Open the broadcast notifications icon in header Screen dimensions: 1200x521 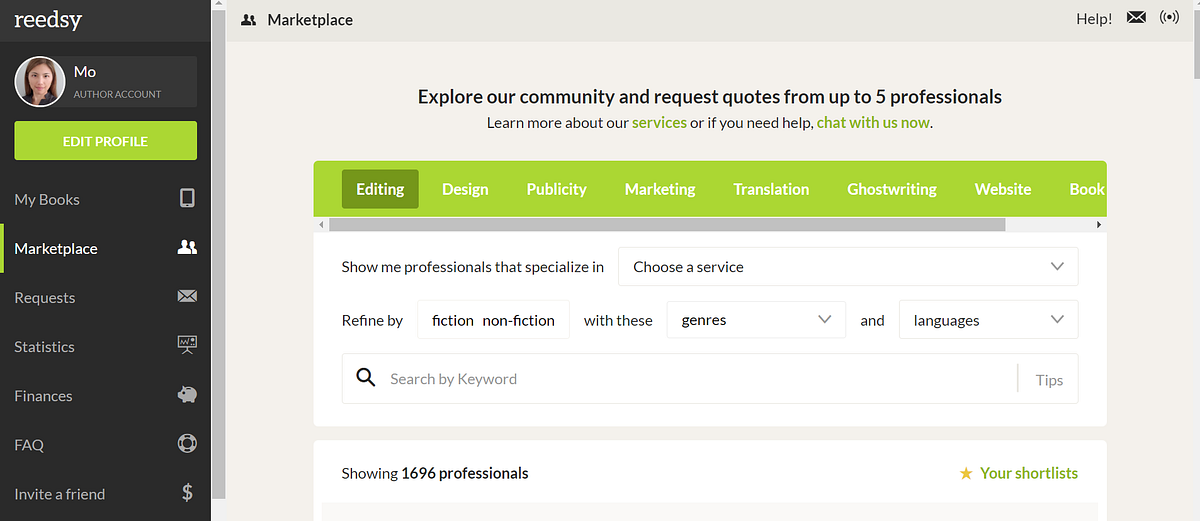[1169, 17]
